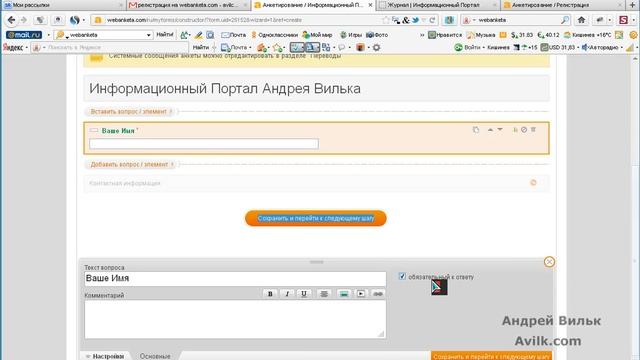Click the 'Кишинев +16°C' weather widget
The image size is (640, 360).
coord(587,35)
